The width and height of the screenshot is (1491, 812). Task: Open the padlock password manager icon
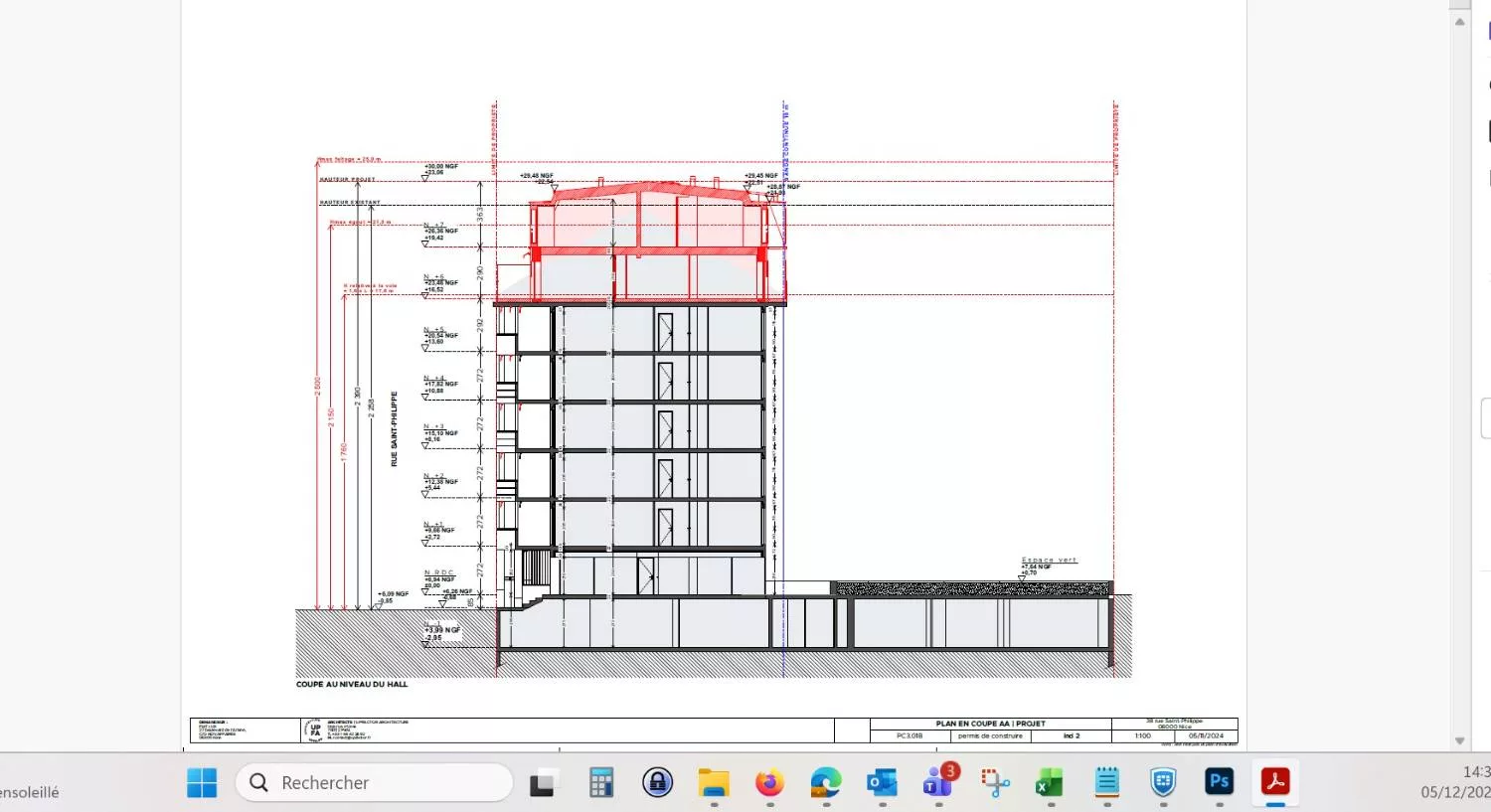tap(657, 783)
